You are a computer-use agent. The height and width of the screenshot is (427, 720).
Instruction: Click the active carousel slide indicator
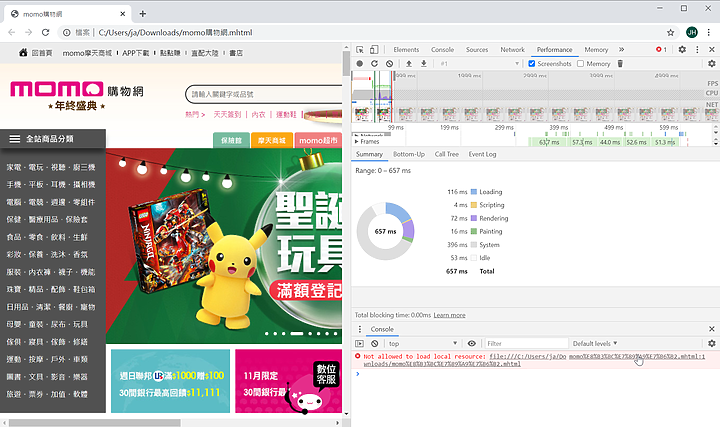pos(297,333)
